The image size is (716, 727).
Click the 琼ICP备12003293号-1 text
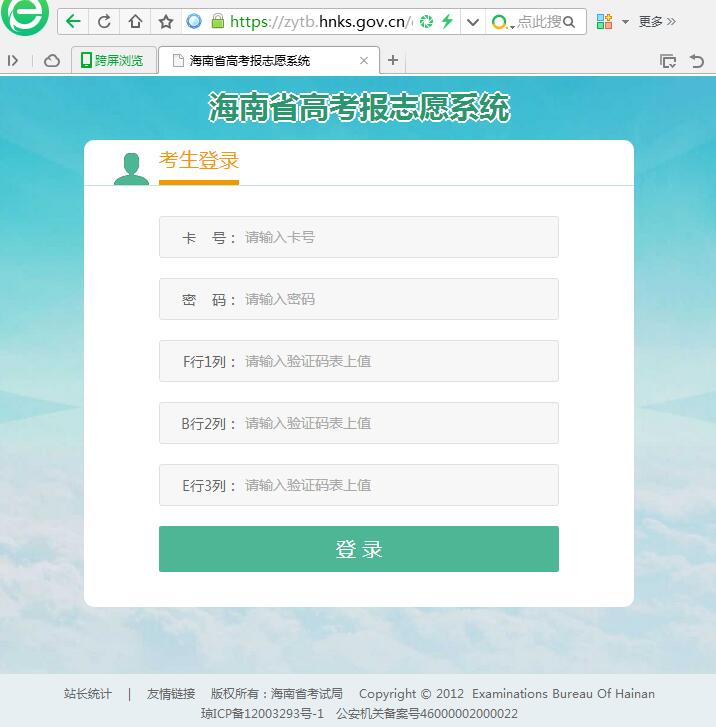pyautogui.click(x=262, y=713)
